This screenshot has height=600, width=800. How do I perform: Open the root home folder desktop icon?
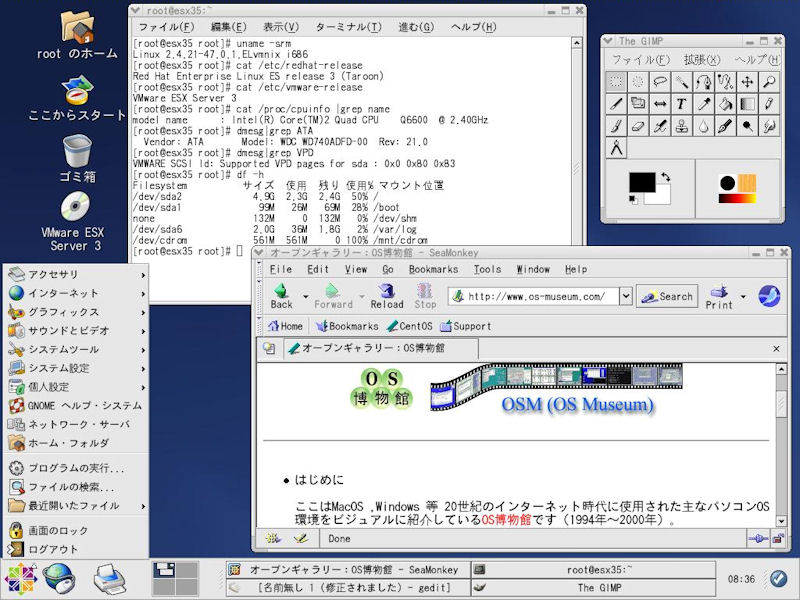77,35
